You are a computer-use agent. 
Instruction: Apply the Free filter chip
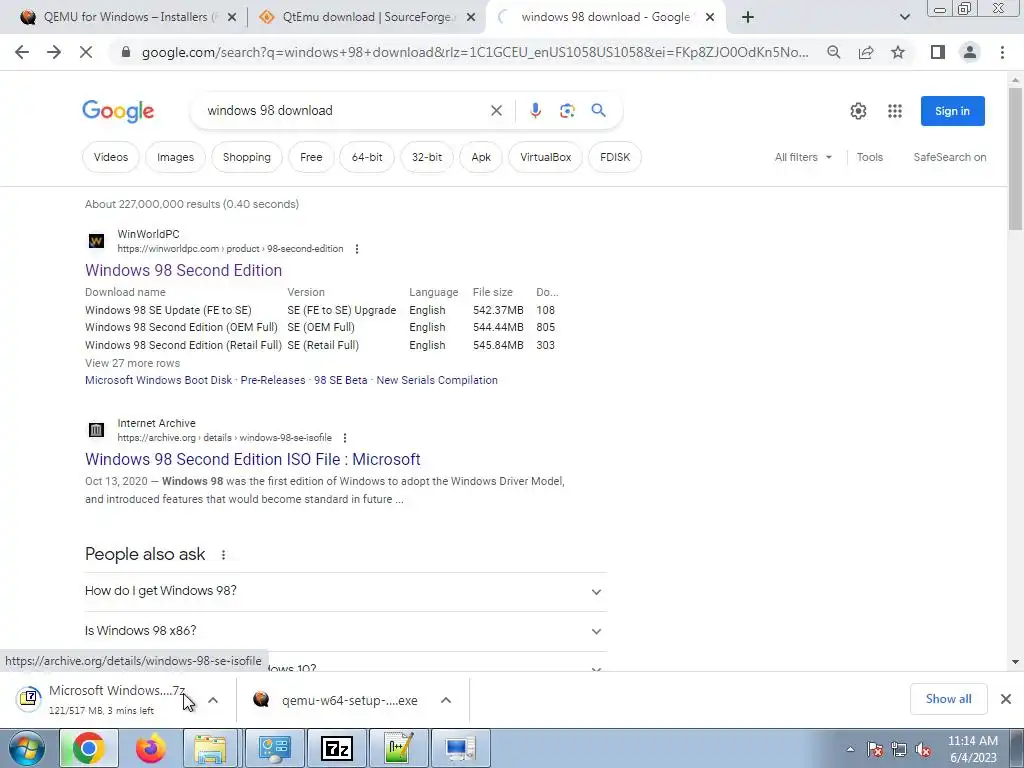(x=311, y=157)
